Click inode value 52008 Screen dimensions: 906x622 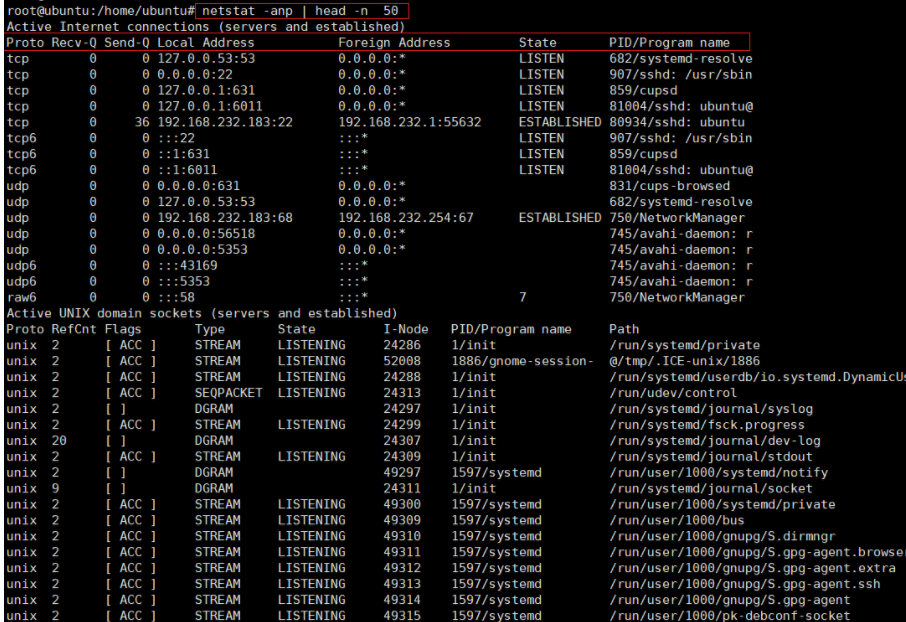(402, 361)
